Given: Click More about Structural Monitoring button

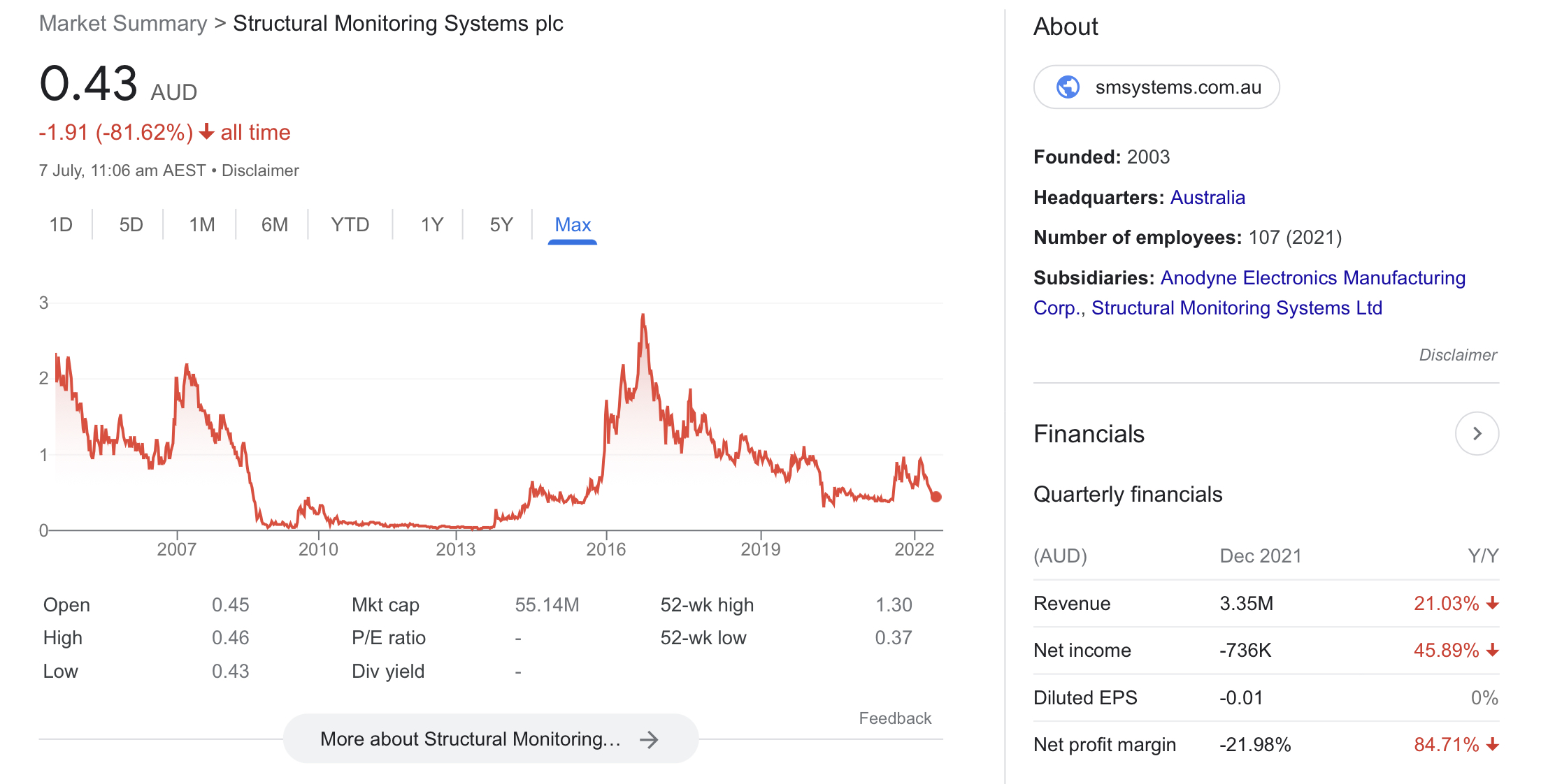Looking at the screenshot, I should 491,739.
